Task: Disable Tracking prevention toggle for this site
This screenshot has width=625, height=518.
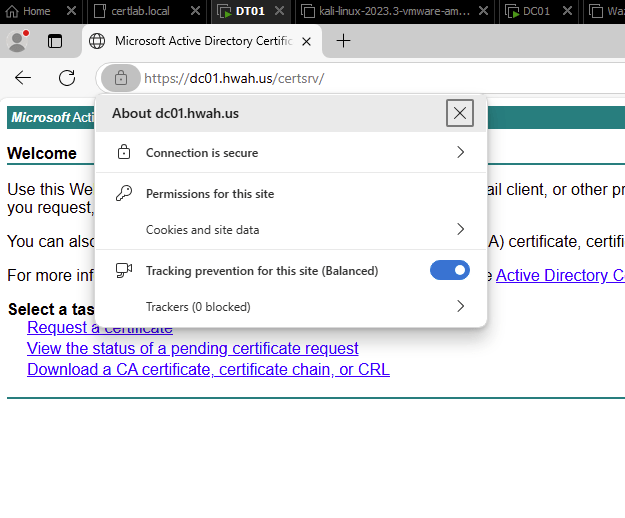Action: coord(449,270)
